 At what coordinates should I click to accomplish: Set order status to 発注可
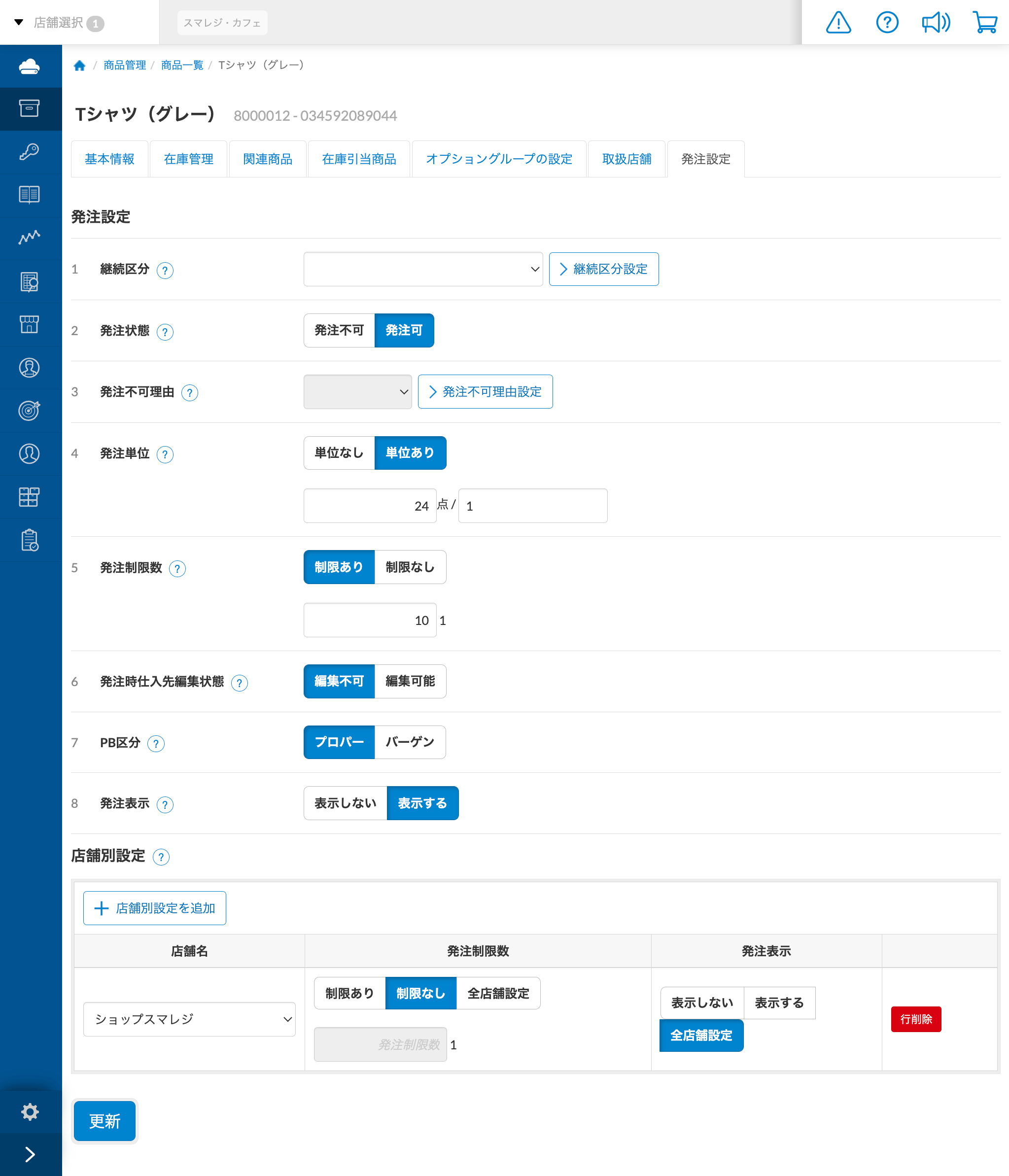click(x=404, y=330)
